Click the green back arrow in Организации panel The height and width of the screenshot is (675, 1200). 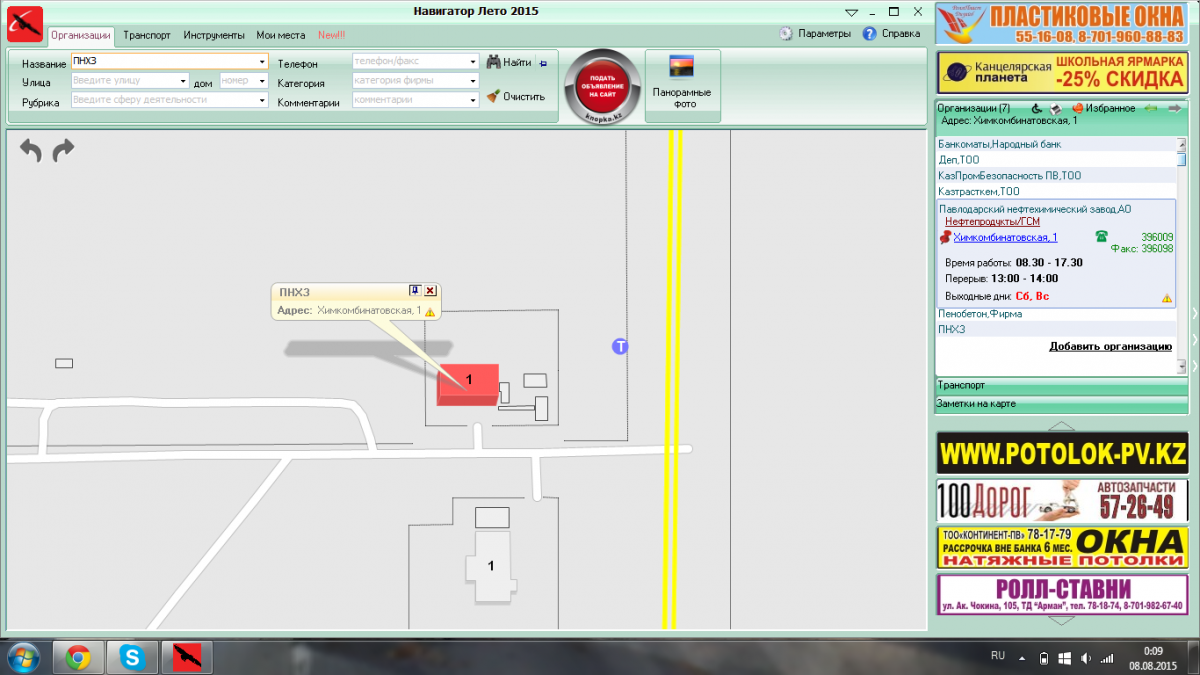pyautogui.click(x=1151, y=108)
